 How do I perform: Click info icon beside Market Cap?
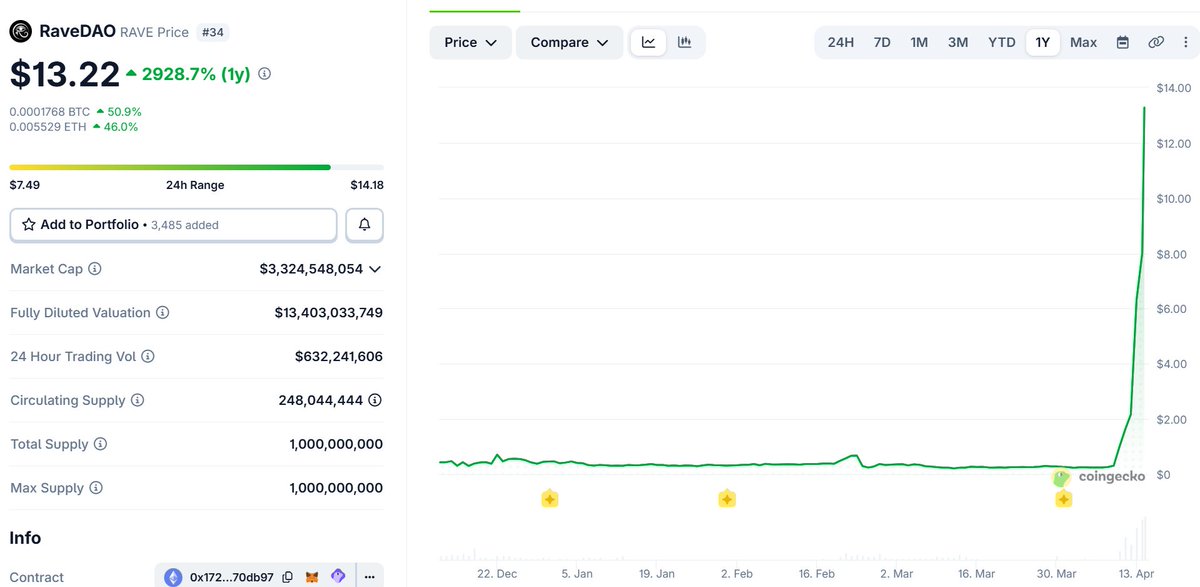(x=95, y=269)
